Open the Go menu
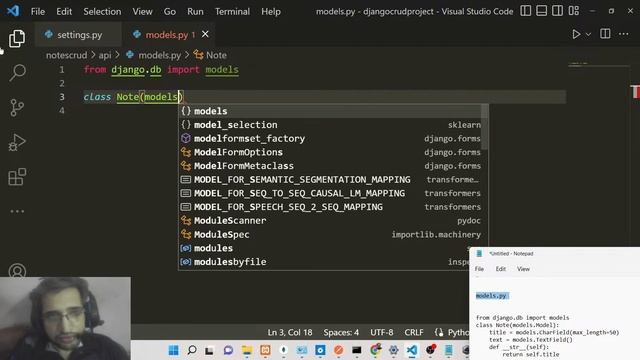Screen dimensions: 640x360 click(170, 11)
